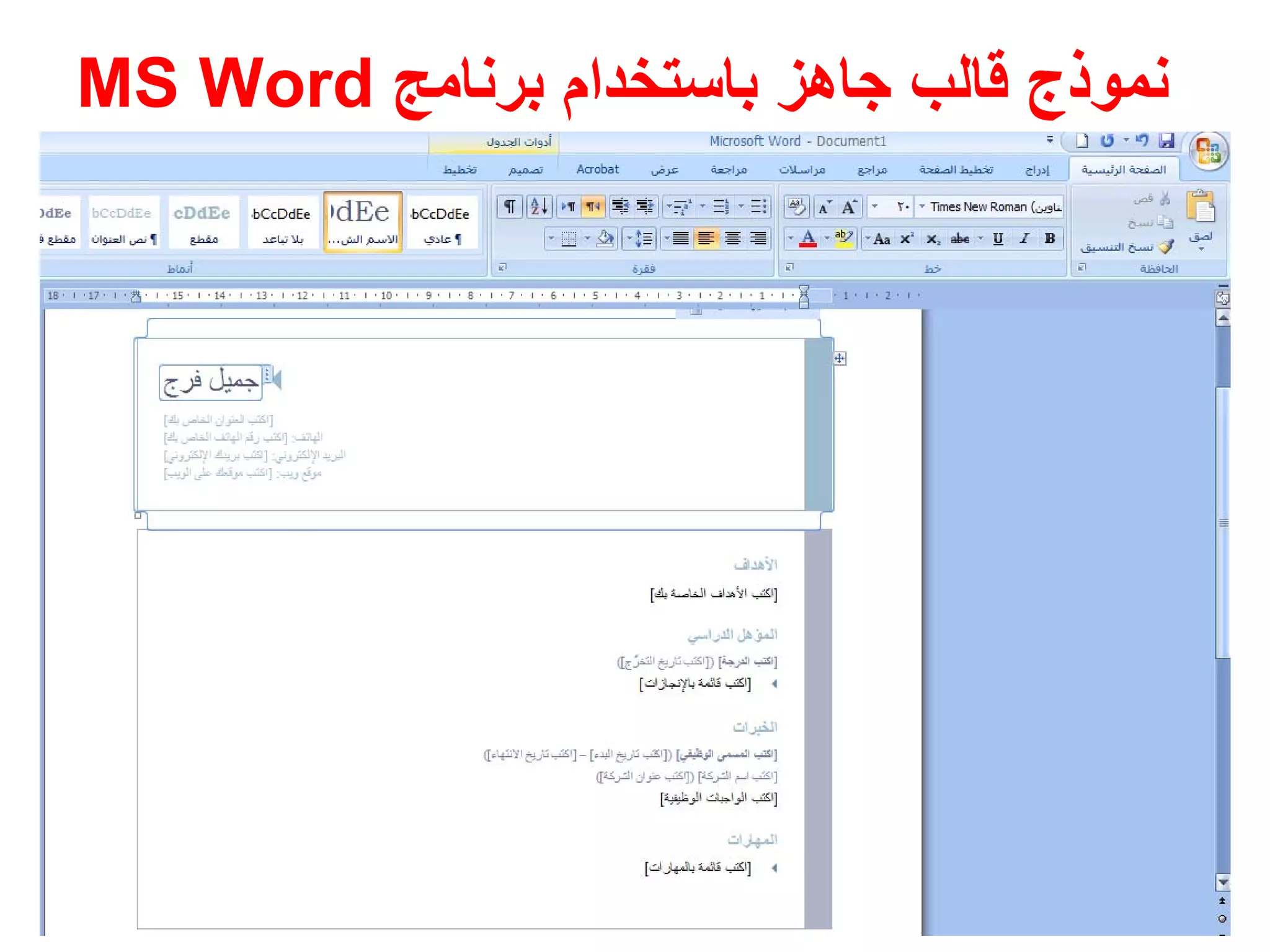Undo the last action
The height and width of the screenshot is (952, 1270).
(1142, 141)
